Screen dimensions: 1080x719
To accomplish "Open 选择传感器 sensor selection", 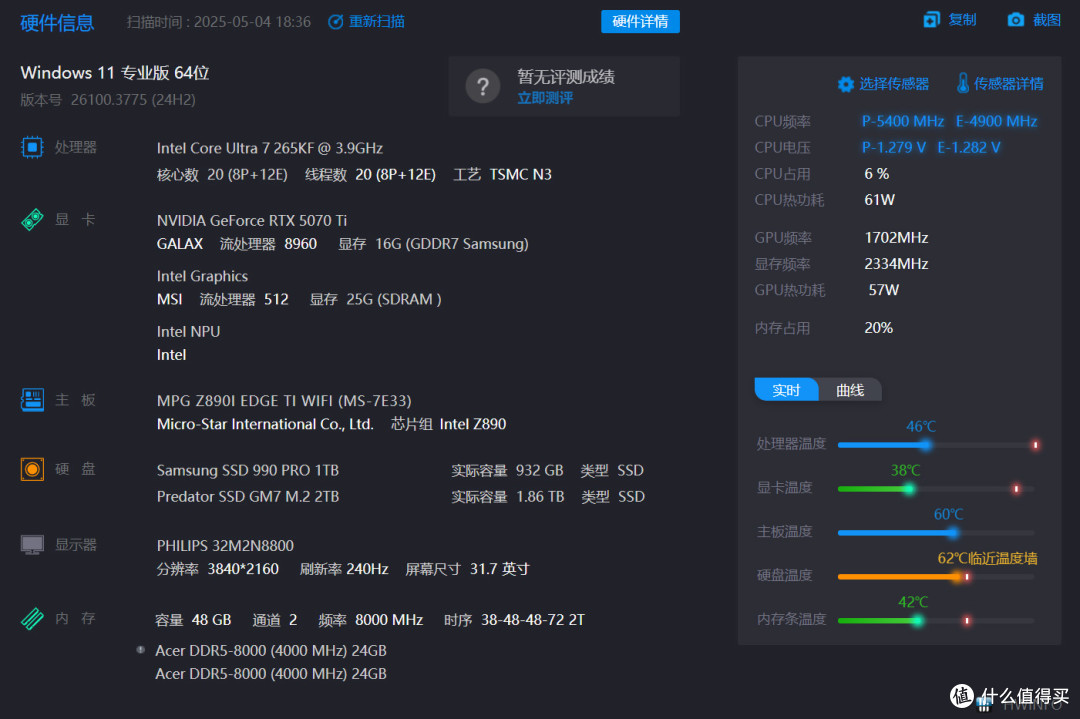I will click(x=893, y=84).
